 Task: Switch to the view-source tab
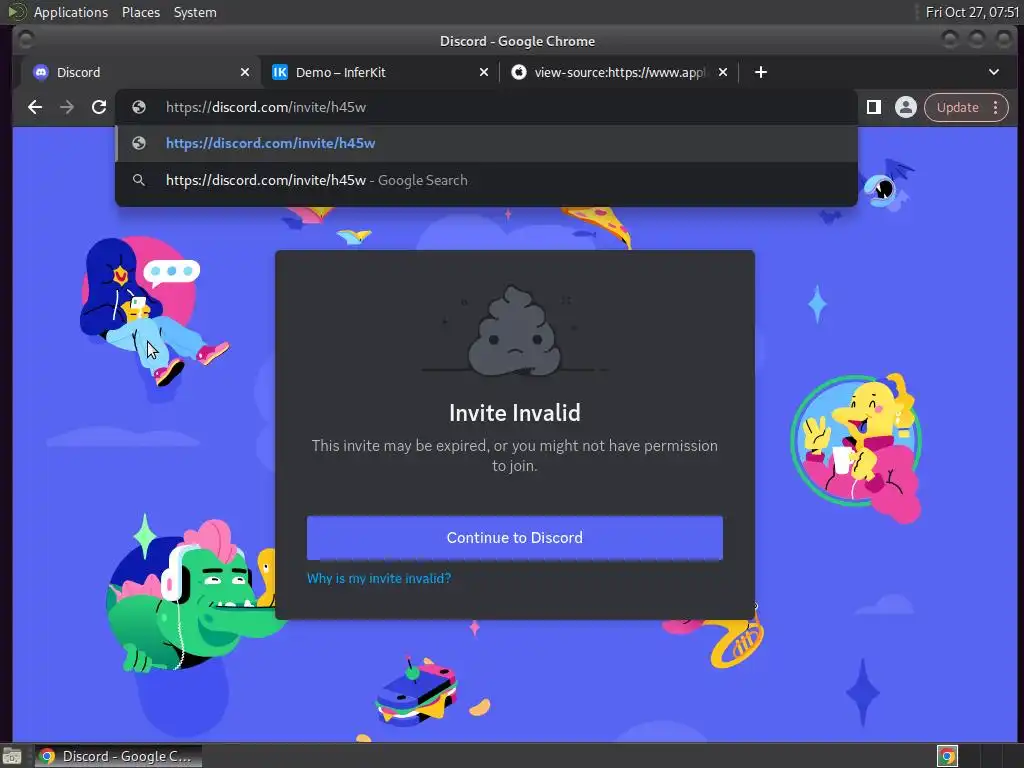pyautogui.click(x=619, y=72)
